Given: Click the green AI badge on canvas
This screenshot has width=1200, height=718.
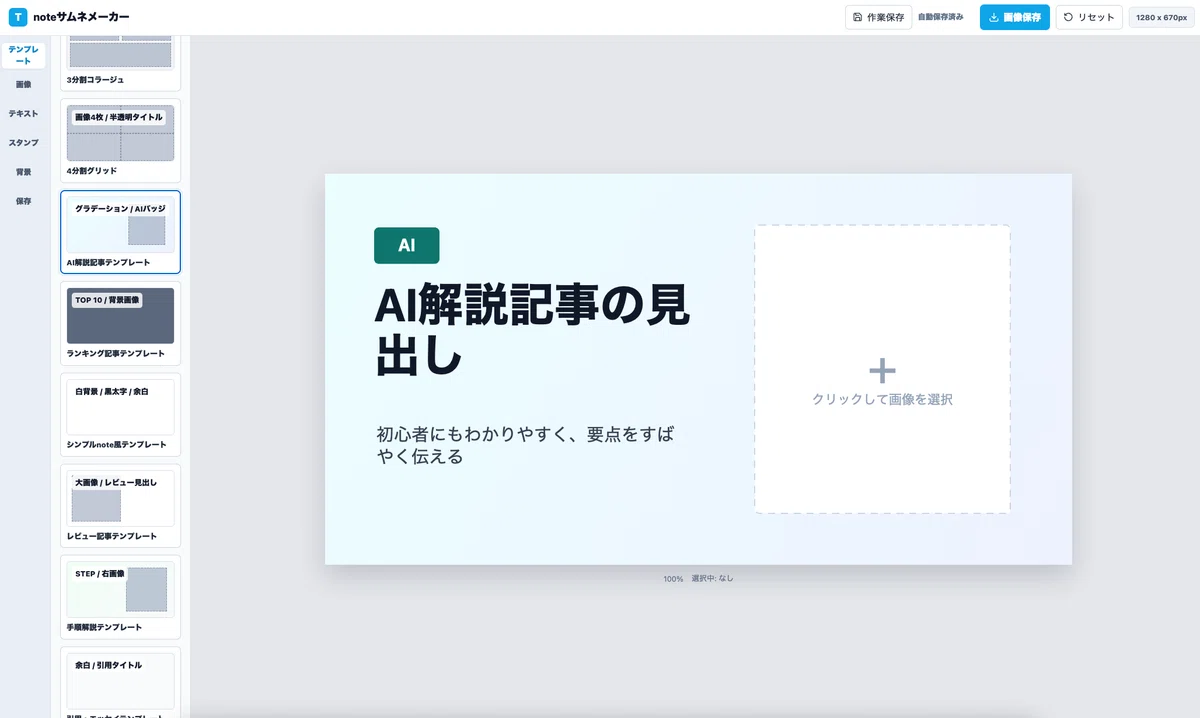Looking at the screenshot, I should click(406, 245).
